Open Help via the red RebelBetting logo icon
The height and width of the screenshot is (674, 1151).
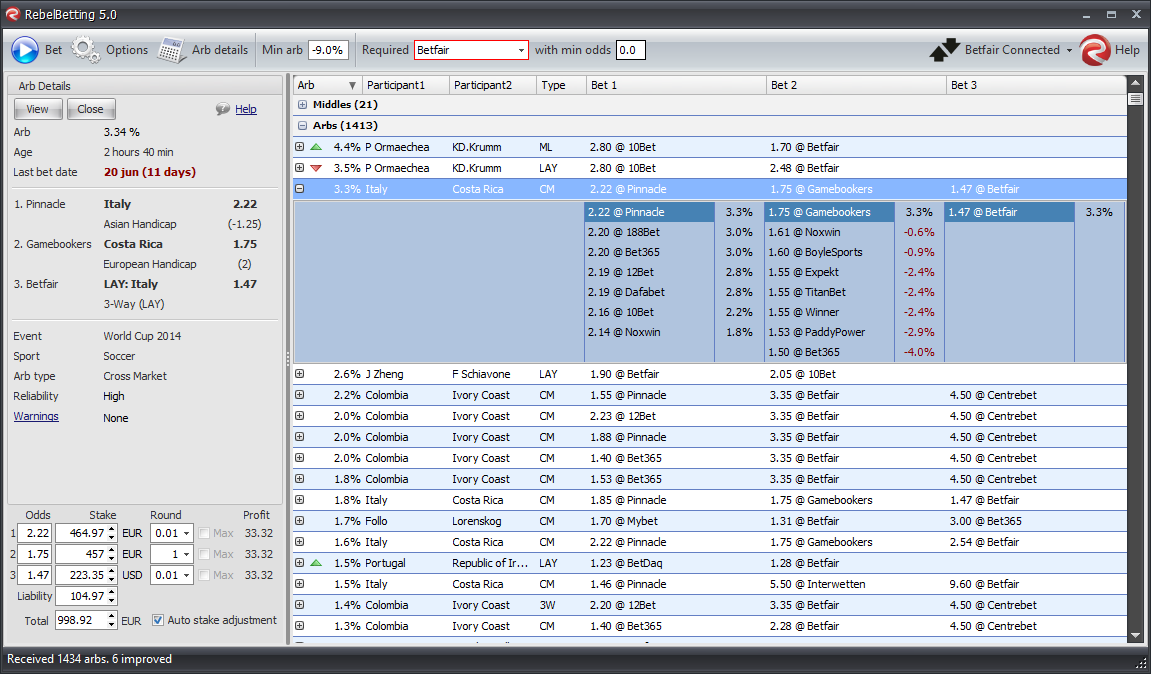tap(1095, 50)
